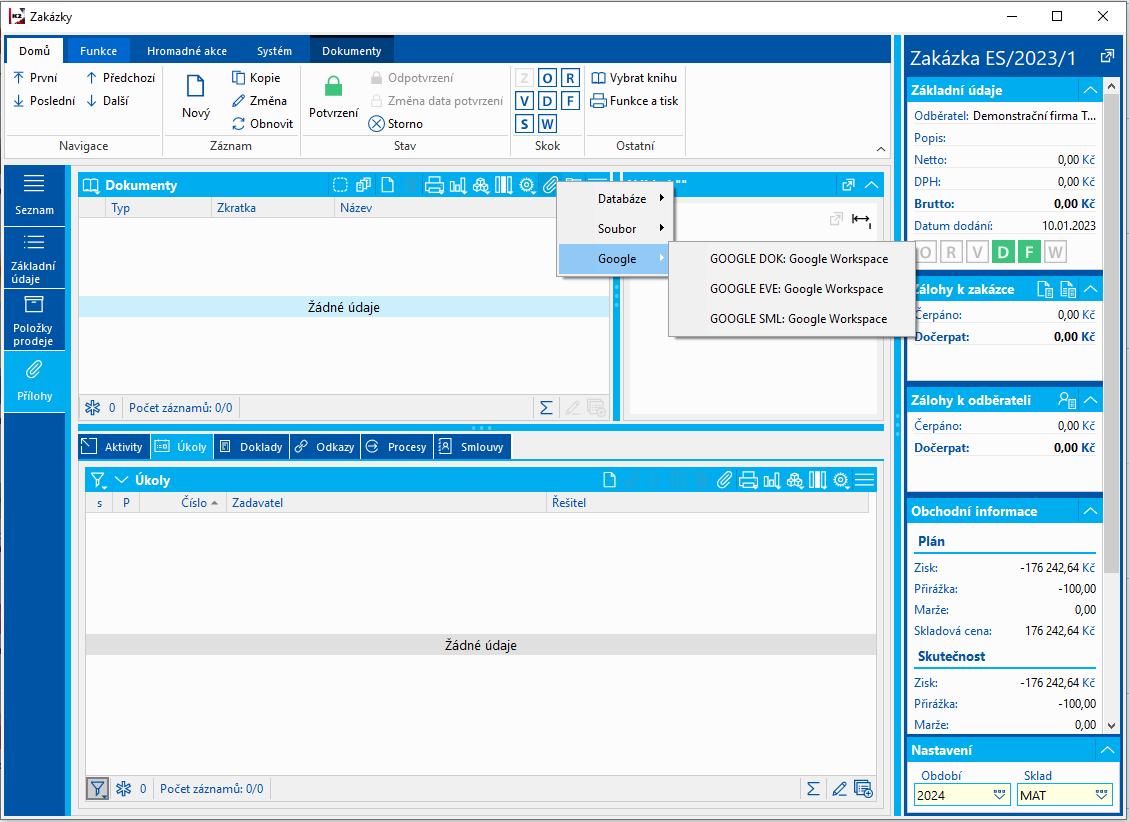Viewport: 1129px width, 822px height.
Task: Click the gear settings icon in Dokumenty toolbar
Action: (x=527, y=185)
